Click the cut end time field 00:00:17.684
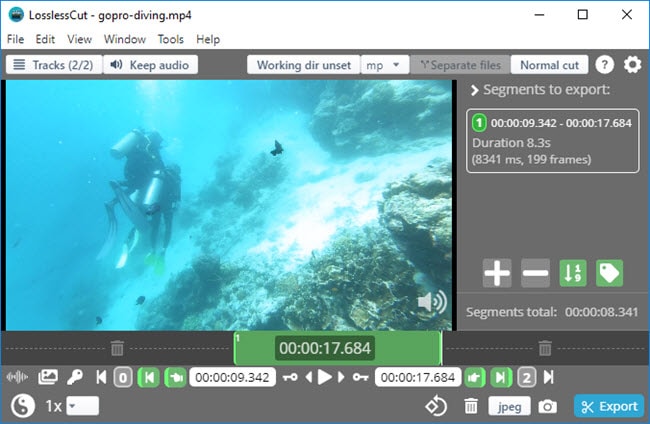The height and width of the screenshot is (424, 650). click(x=418, y=377)
